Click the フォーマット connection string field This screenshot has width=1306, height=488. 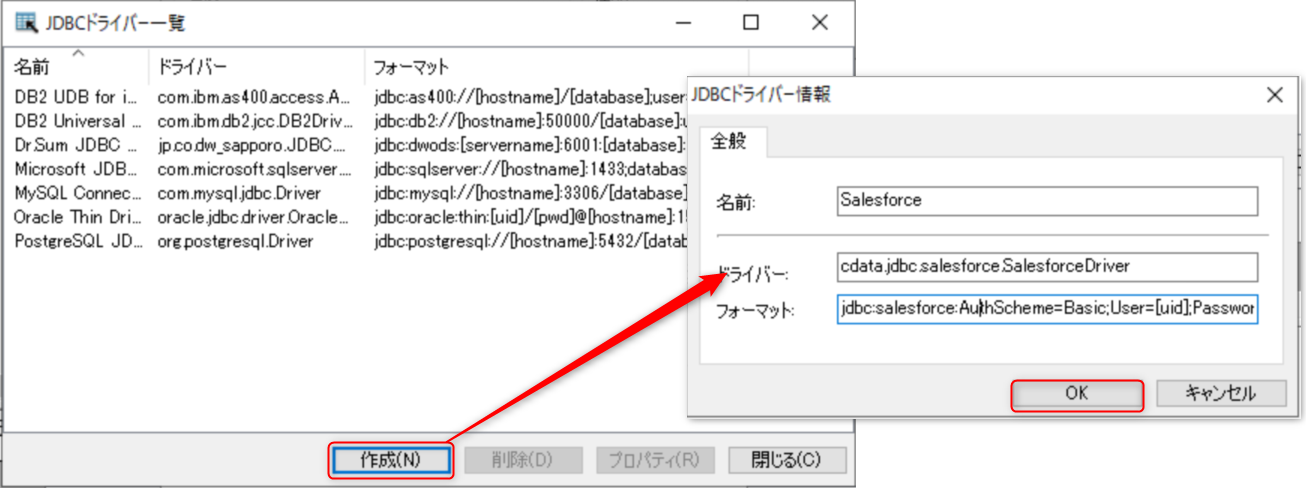tap(1046, 310)
